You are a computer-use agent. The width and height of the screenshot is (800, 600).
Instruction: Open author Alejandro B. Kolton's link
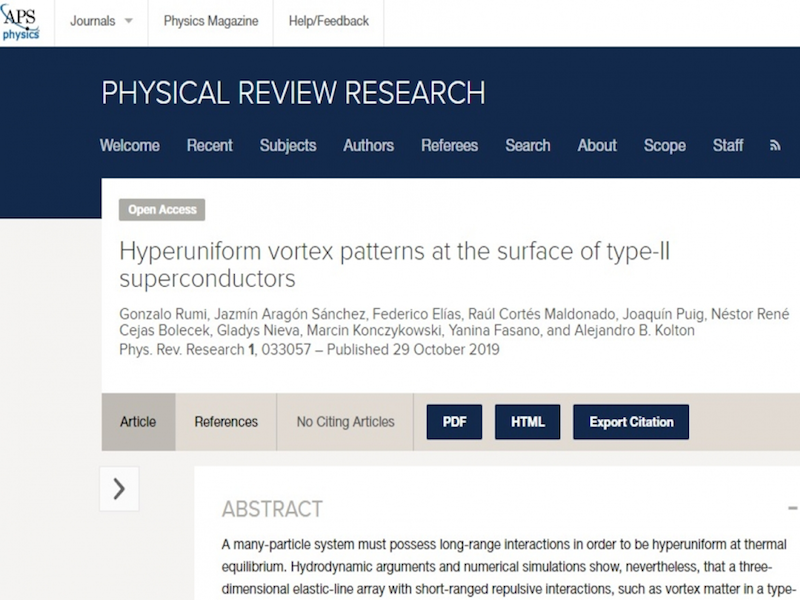634,331
